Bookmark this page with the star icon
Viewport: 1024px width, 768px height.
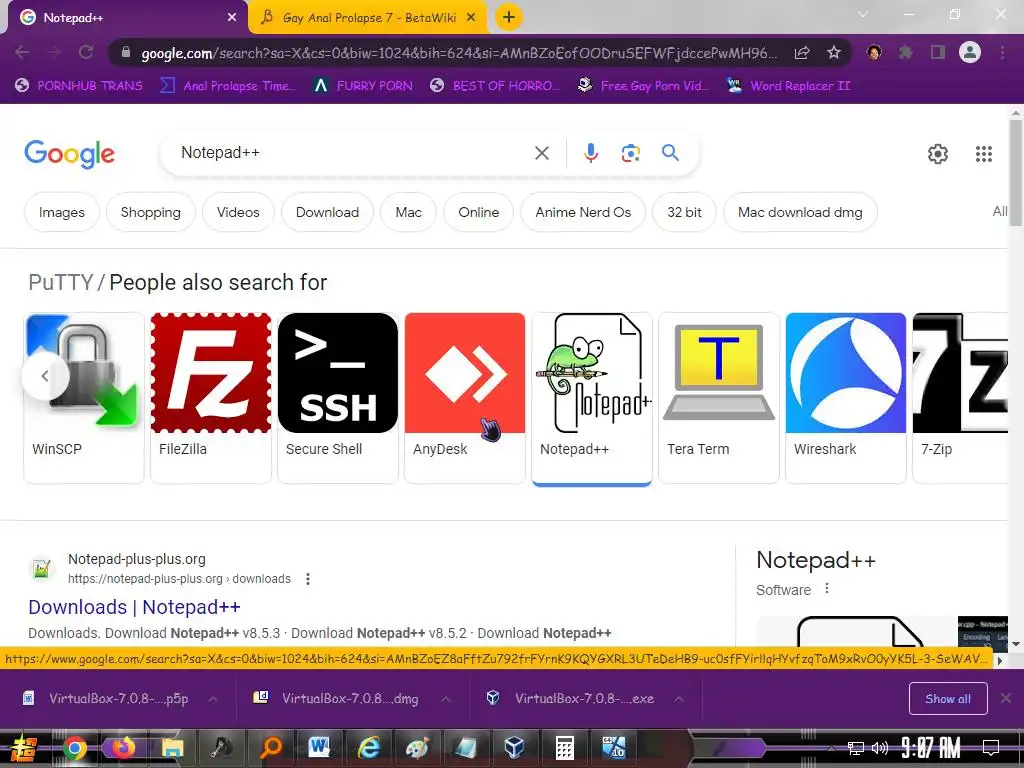tap(834, 52)
